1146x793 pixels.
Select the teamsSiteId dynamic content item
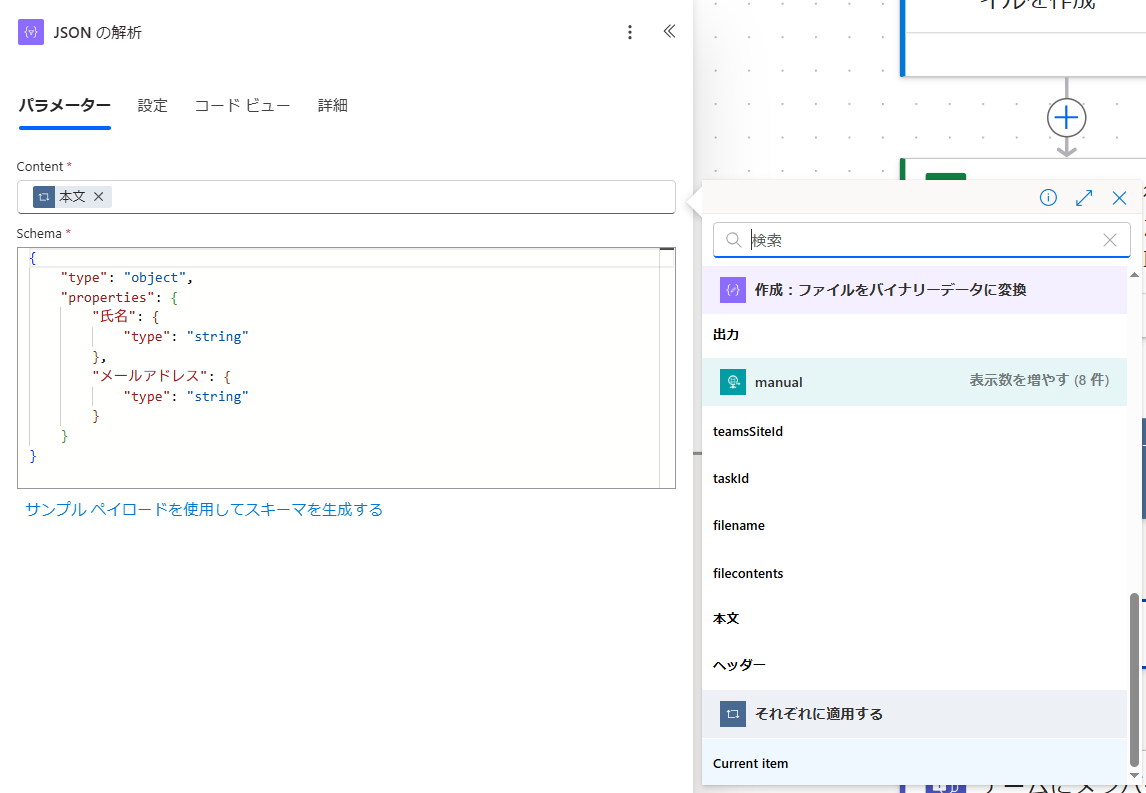914,431
